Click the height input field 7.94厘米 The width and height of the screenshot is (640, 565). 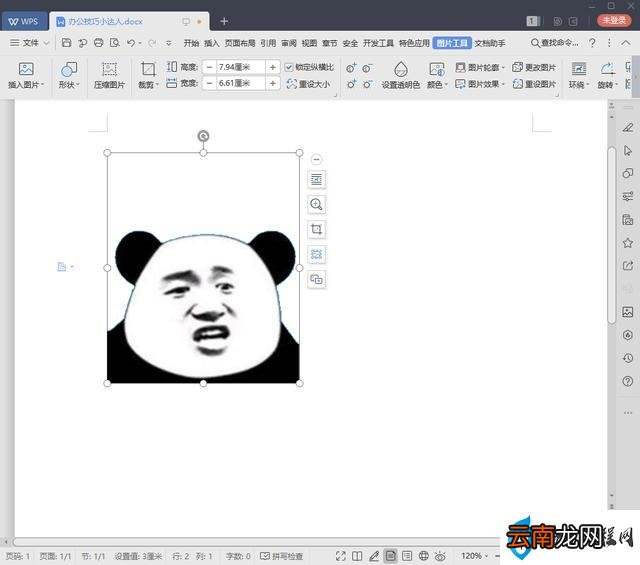point(241,67)
